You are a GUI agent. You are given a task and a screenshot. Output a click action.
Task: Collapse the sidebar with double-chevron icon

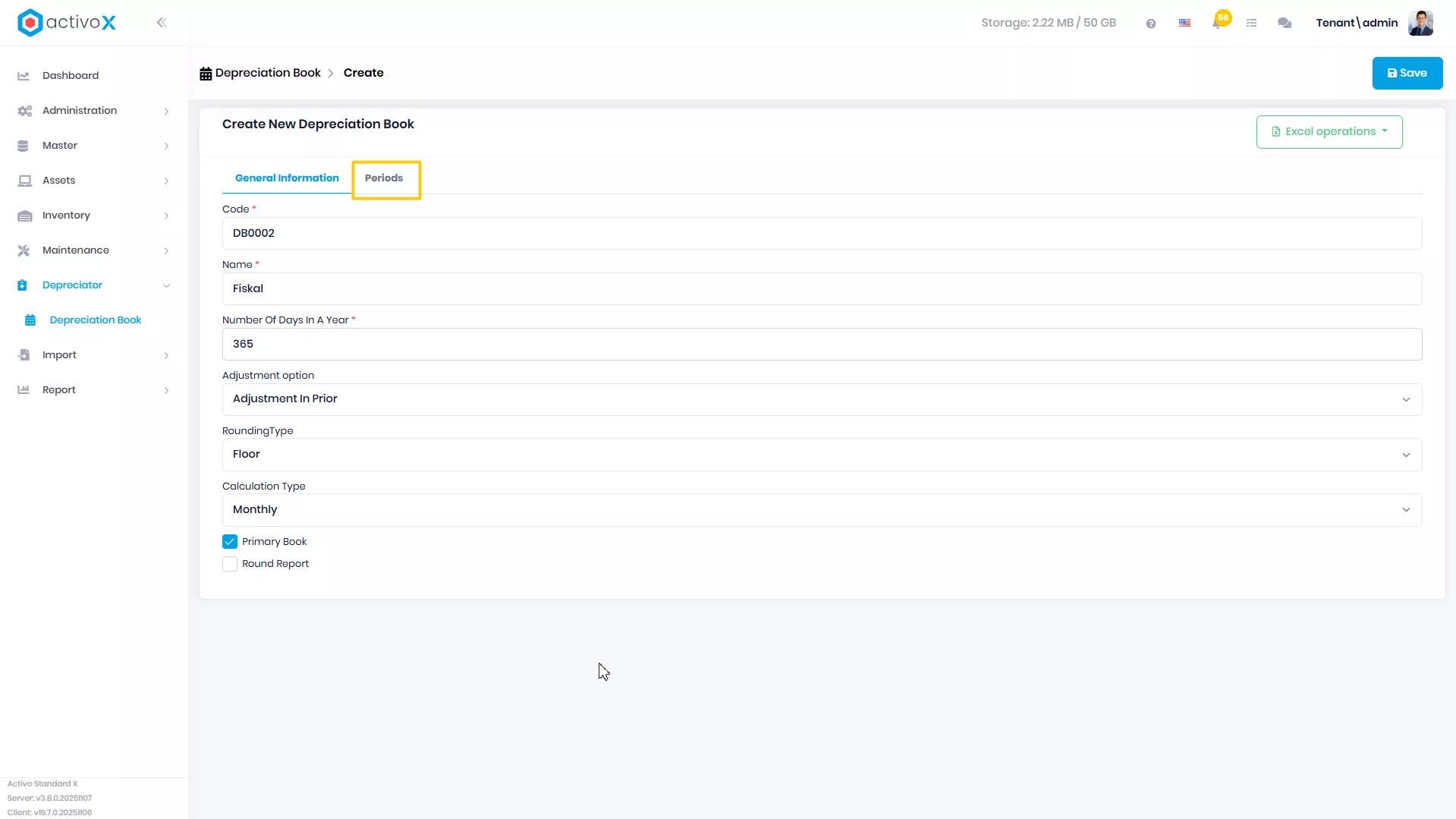pyautogui.click(x=162, y=23)
